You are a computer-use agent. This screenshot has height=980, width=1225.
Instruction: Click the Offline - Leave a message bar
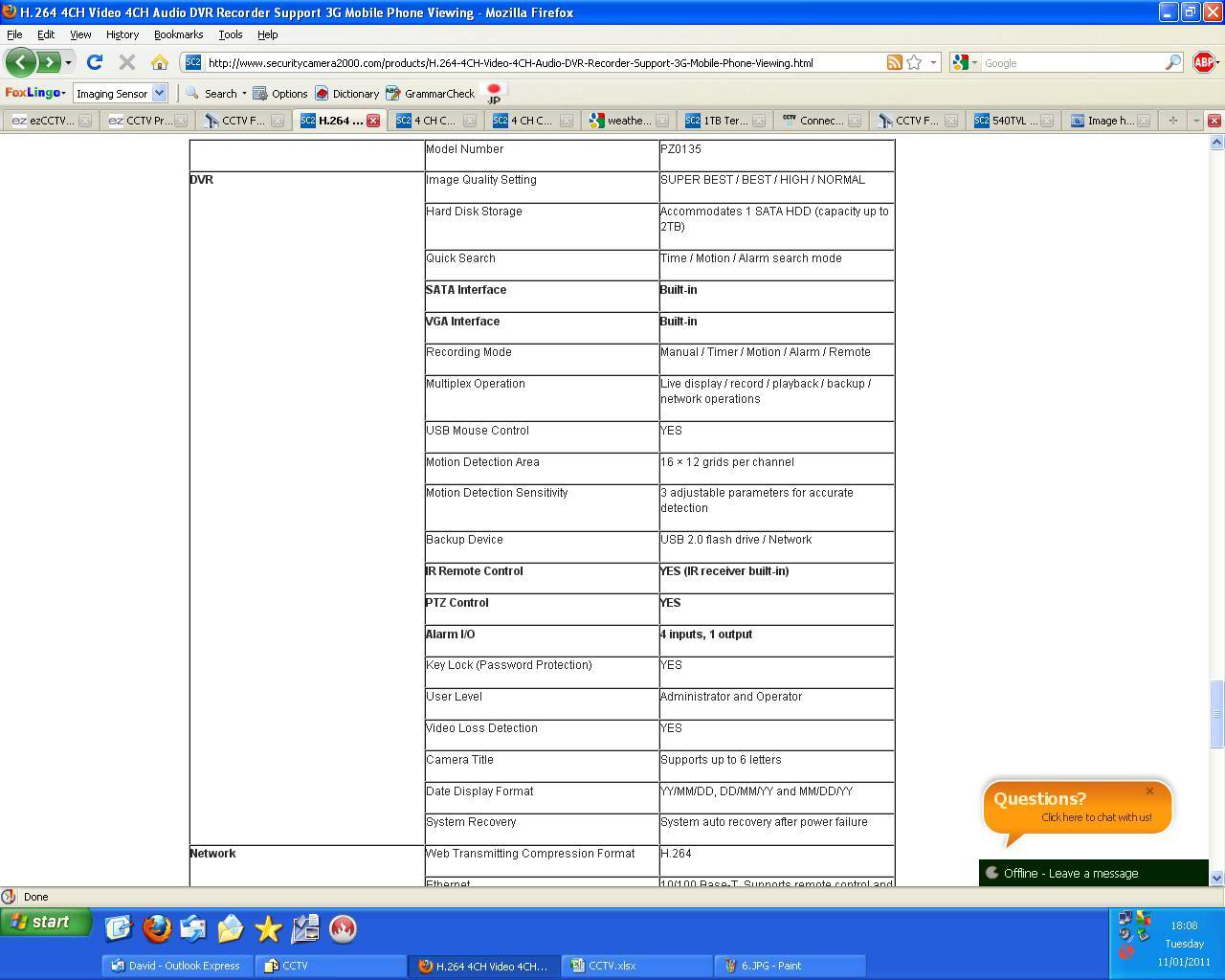click(x=1093, y=873)
